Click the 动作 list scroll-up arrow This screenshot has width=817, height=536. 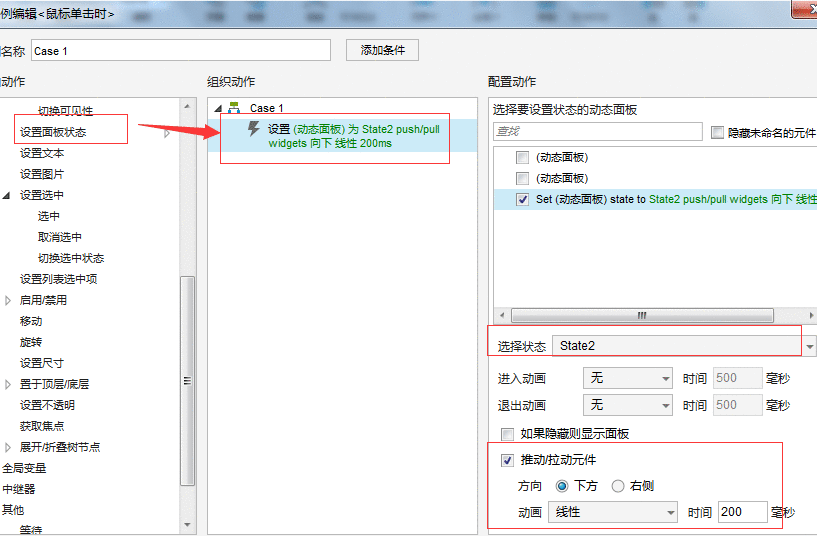click(x=188, y=106)
